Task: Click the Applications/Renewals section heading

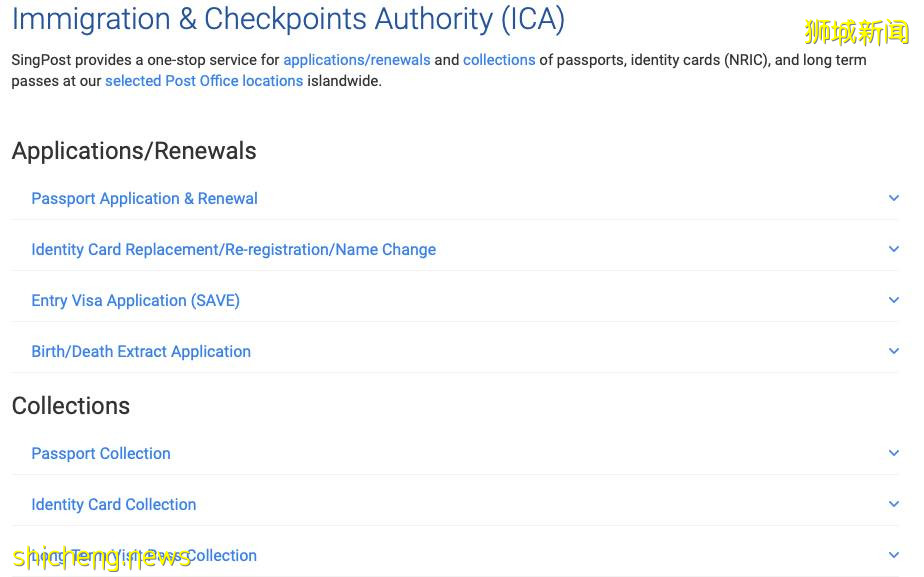Action: point(134,151)
